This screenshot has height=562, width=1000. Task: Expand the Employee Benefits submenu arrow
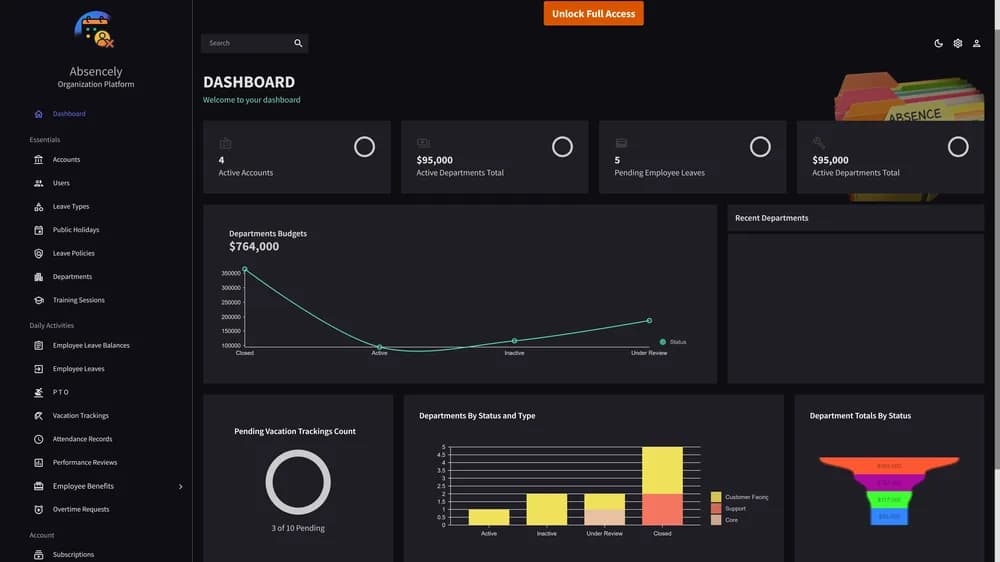[180, 487]
